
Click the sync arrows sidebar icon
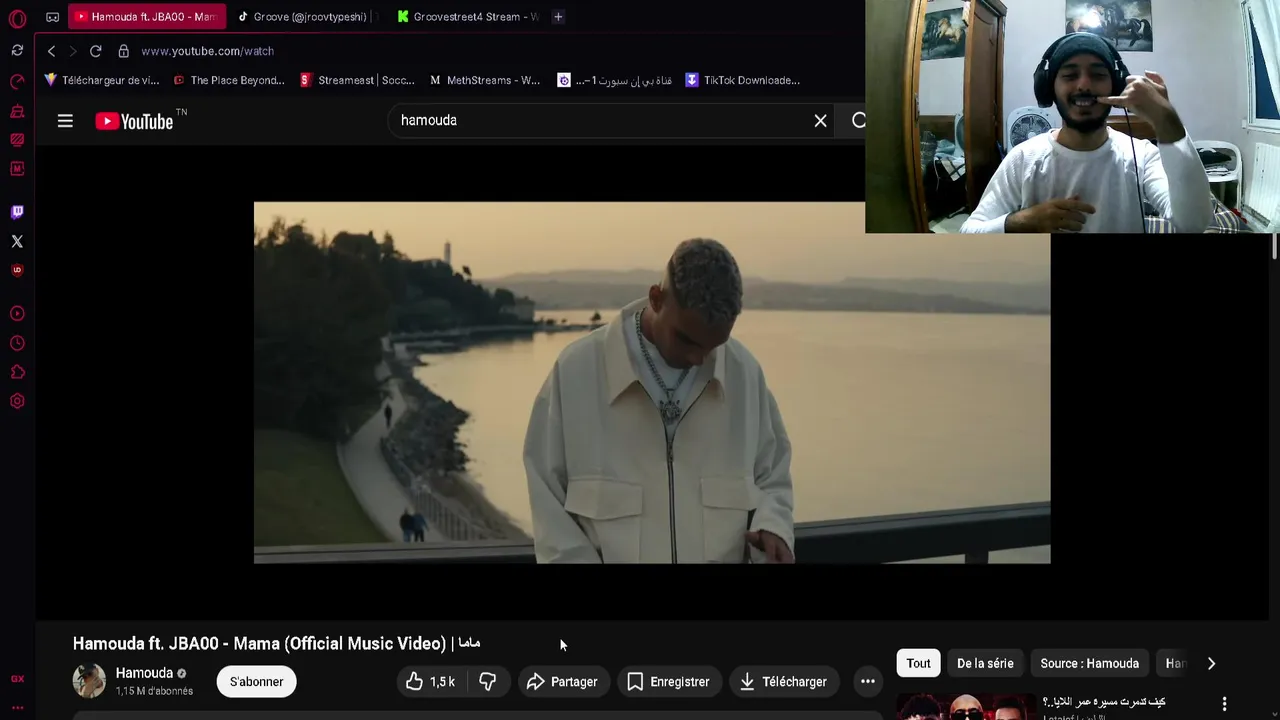point(17,50)
